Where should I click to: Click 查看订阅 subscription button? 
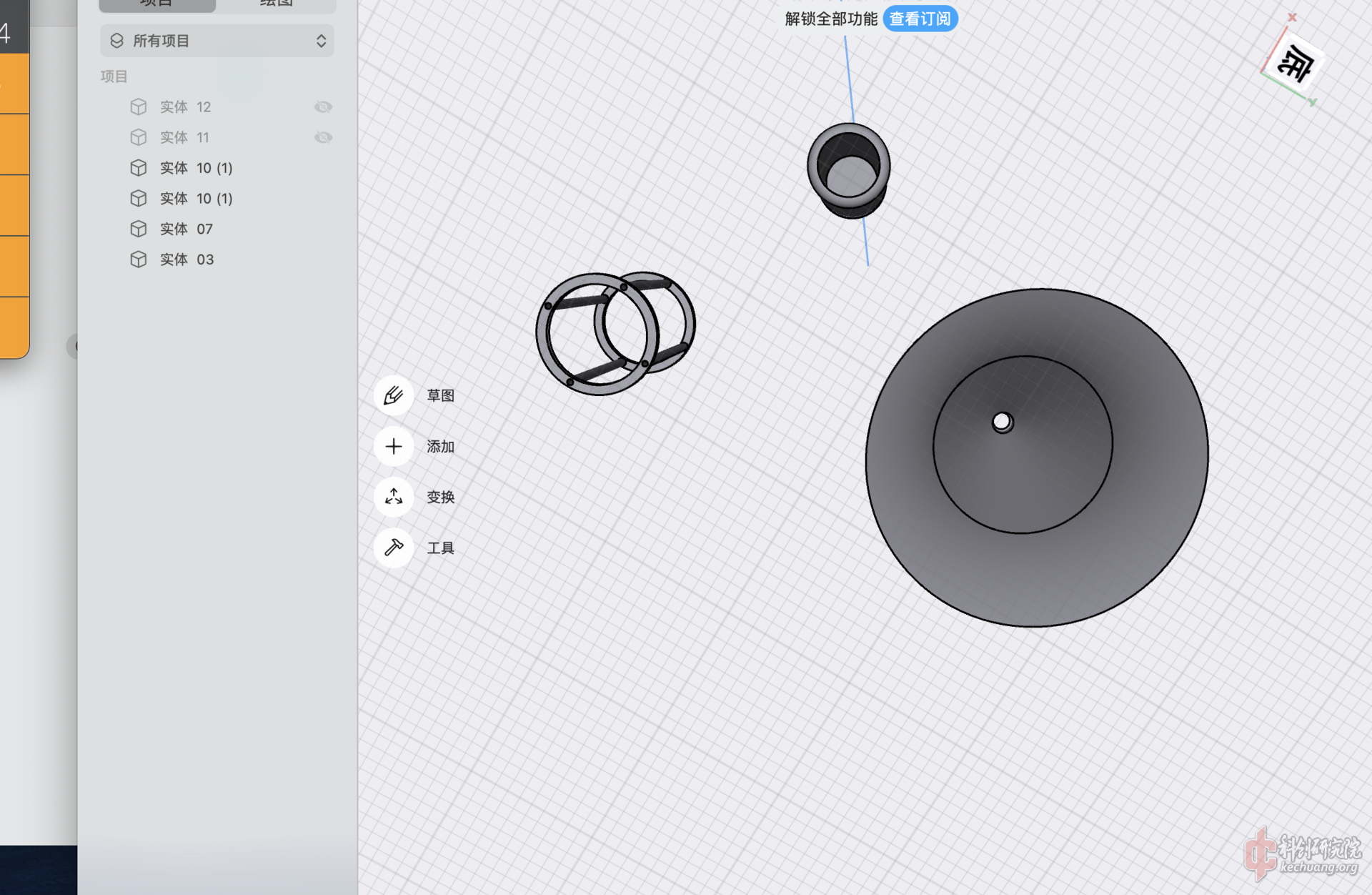coord(920,19)
